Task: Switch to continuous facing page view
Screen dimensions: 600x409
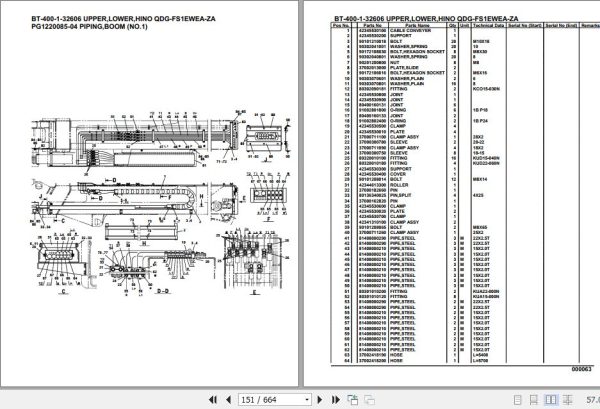Action: click(x=568, y=400)
